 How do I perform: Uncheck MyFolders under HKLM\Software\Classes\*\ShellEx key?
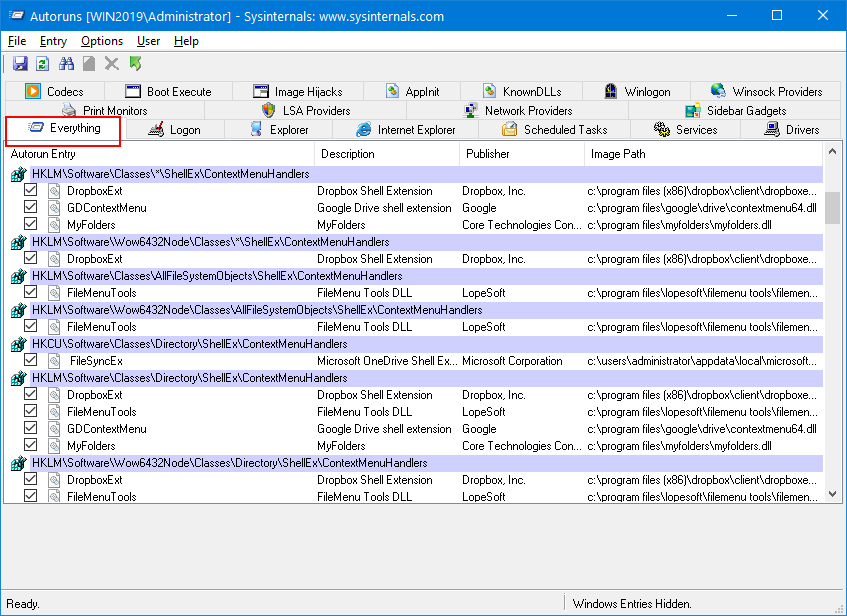click(31, 224)
